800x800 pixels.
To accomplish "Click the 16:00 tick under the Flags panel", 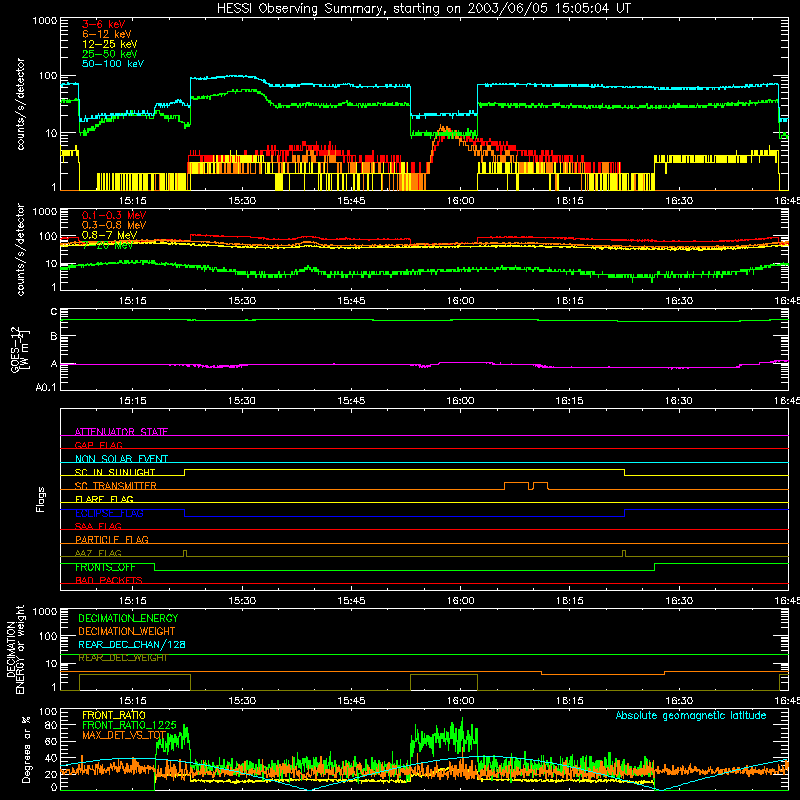I will point(460,601).
